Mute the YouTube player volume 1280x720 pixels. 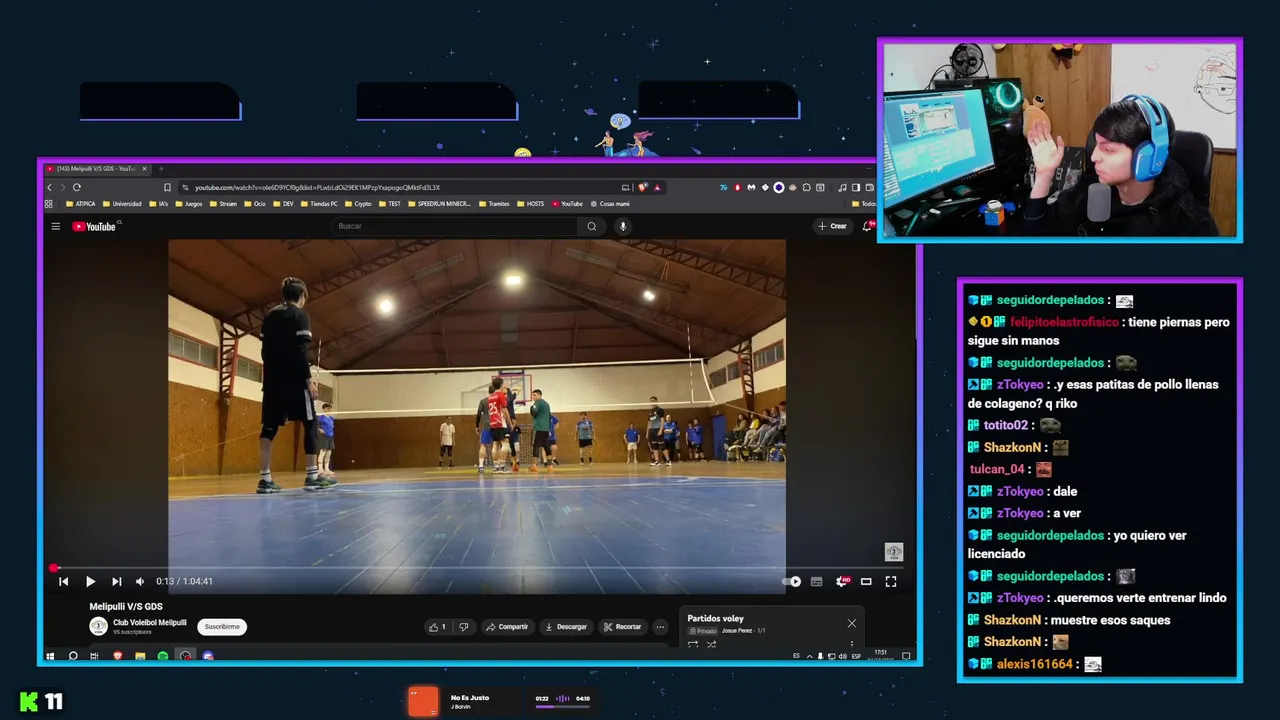click(140, 581)
